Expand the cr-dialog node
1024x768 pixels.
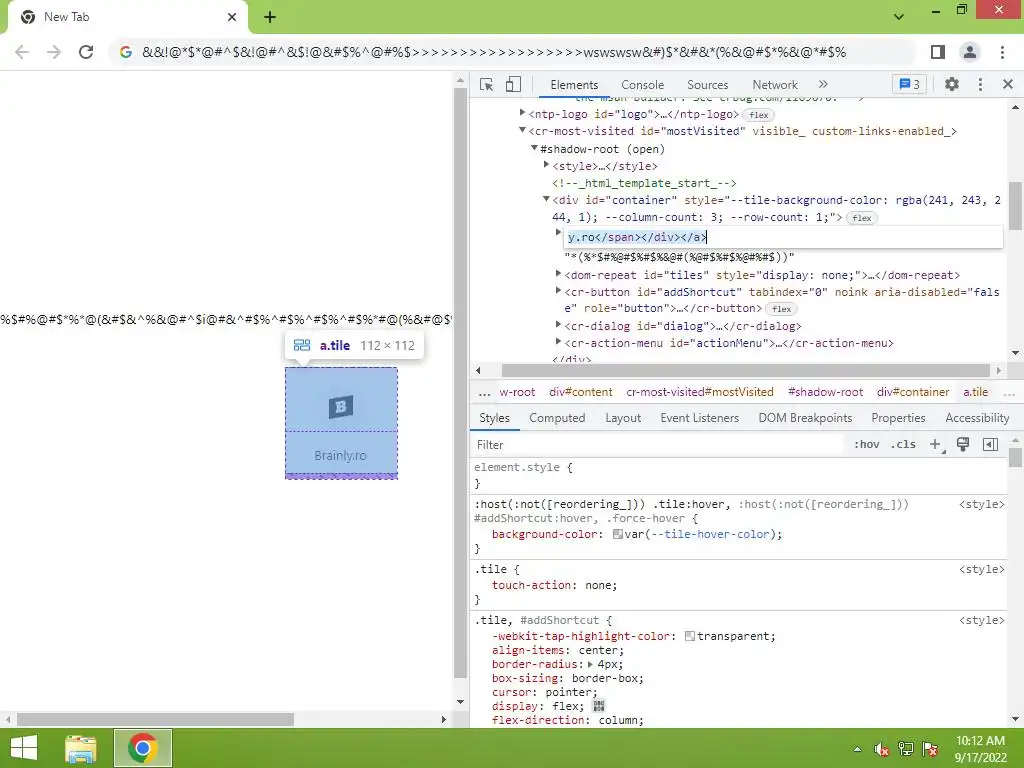pyautogui.click(x=558, y=325)
